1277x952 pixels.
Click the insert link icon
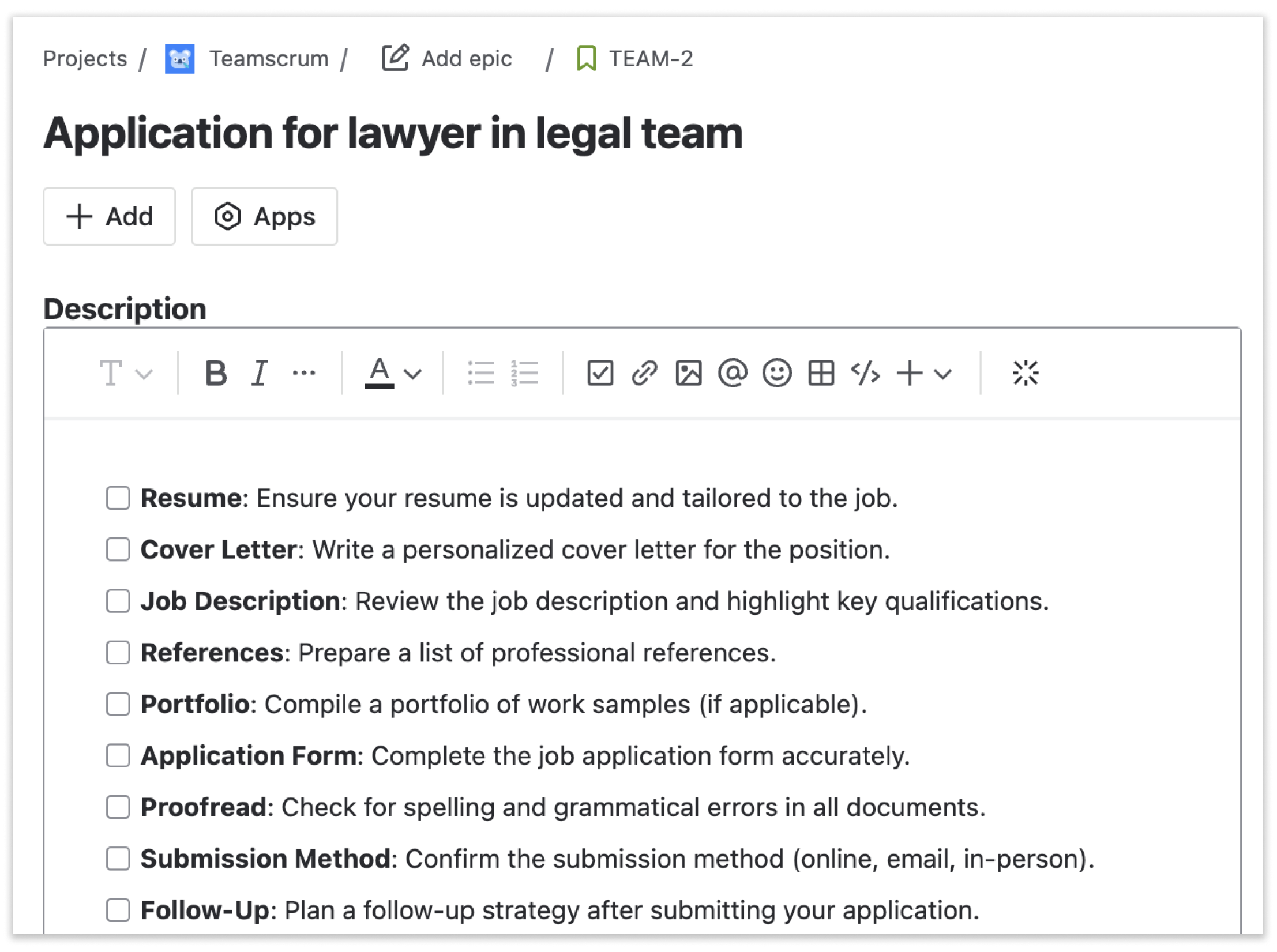coord(643,373)
